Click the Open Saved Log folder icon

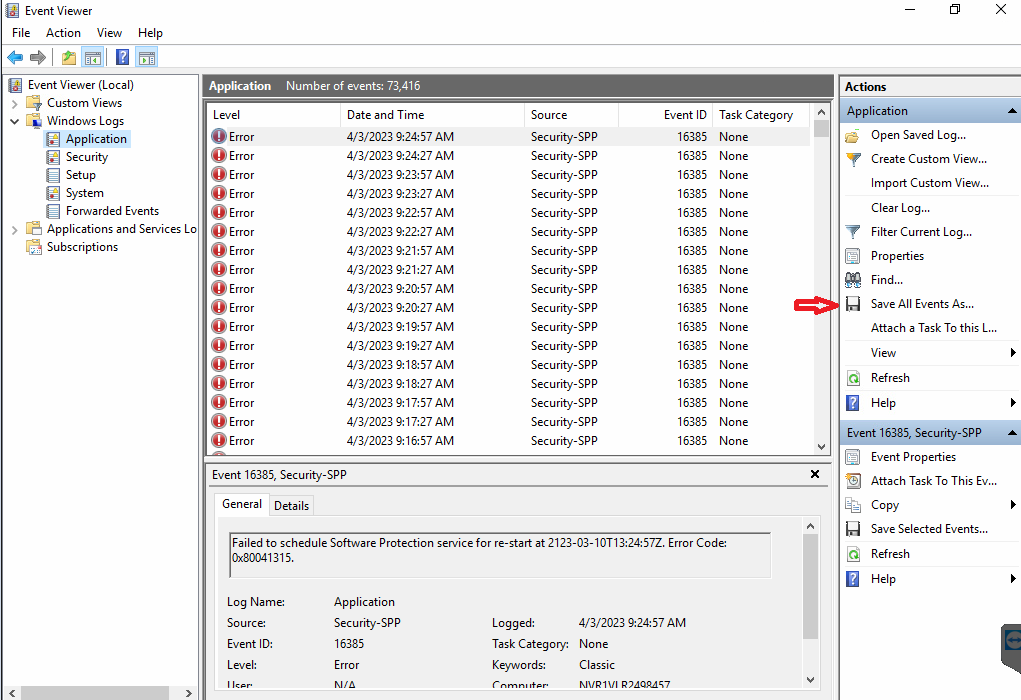click(853, 135)
